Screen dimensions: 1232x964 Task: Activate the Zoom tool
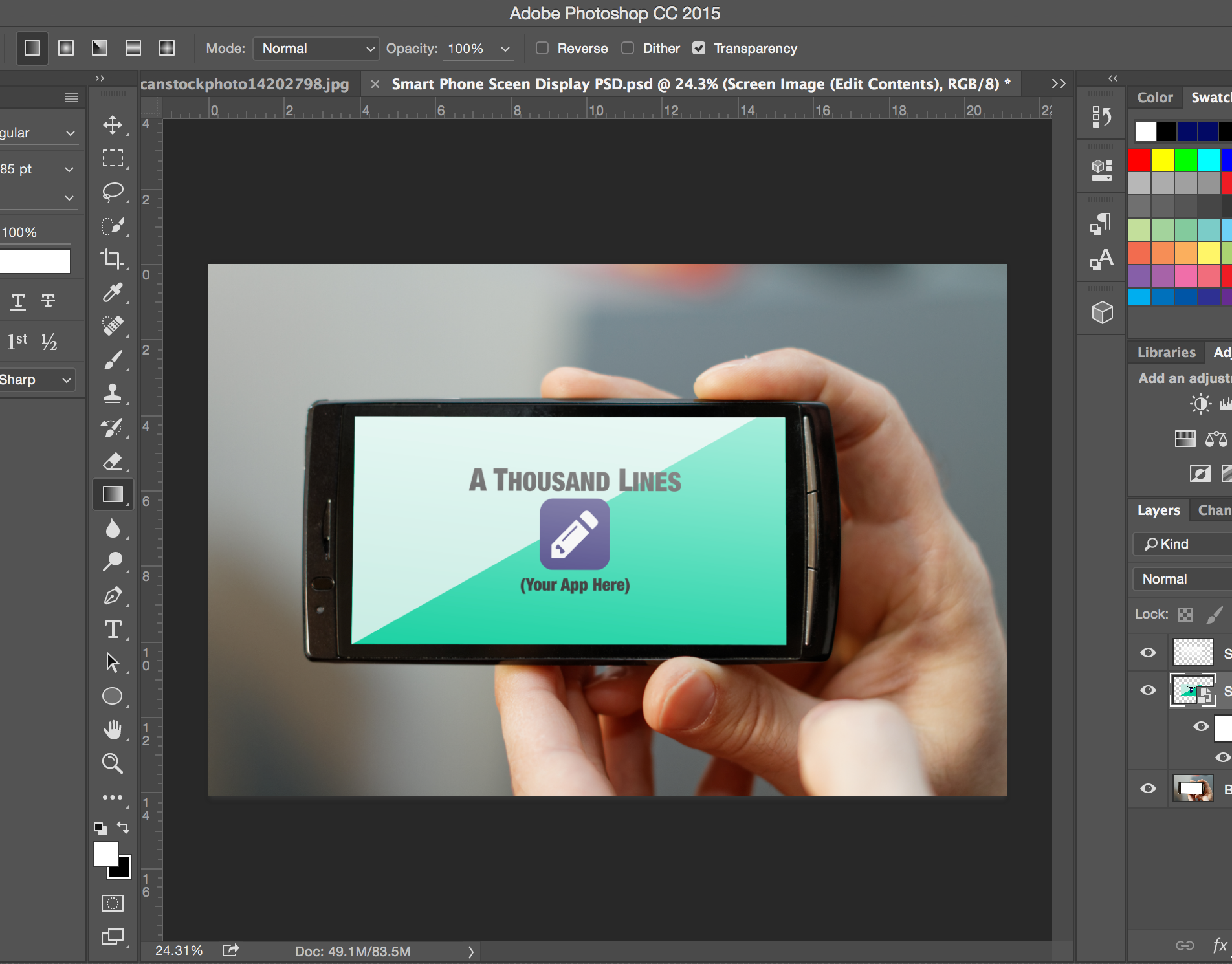[x=113, y=763]
